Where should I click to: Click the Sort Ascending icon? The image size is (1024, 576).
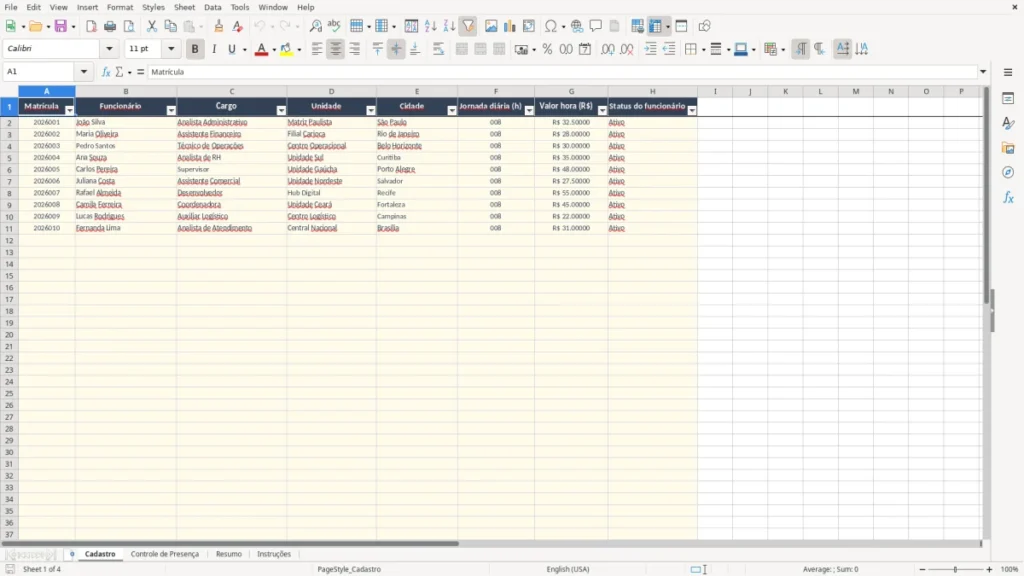tap(430, 26)
